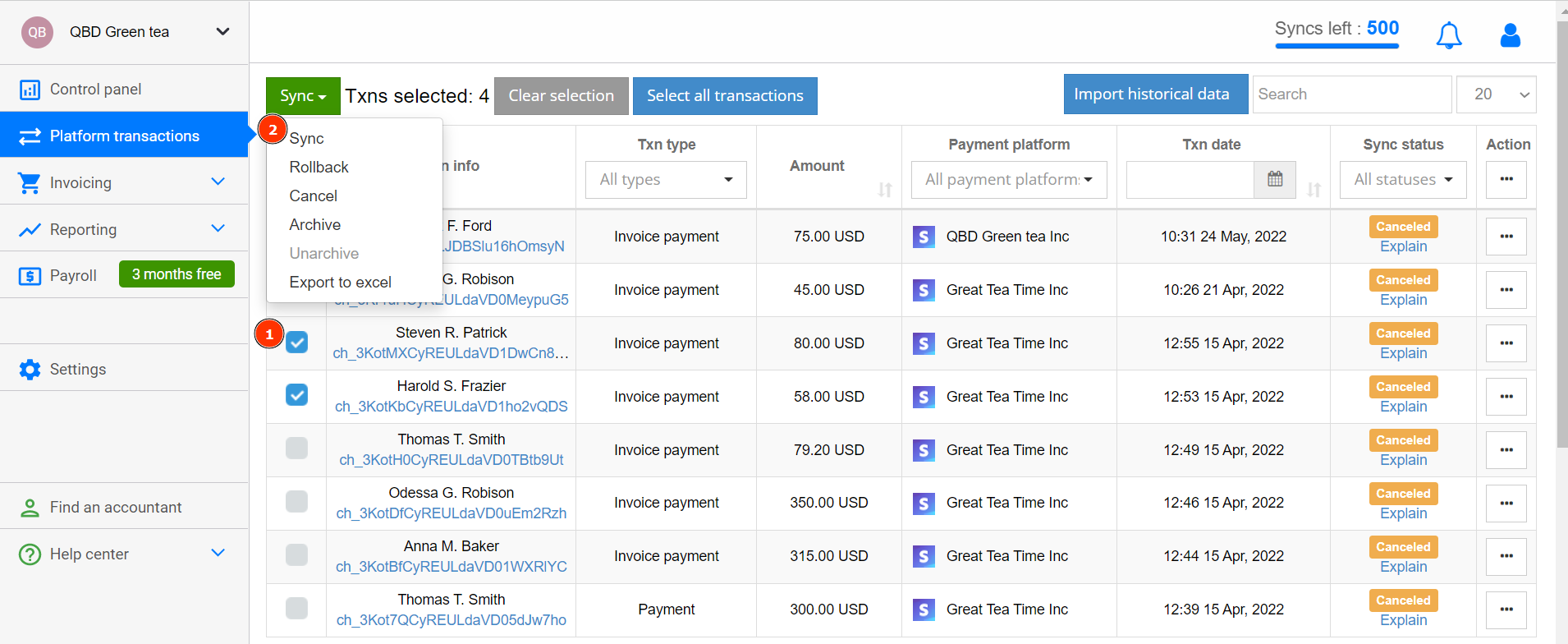1568x644 pixels.
Task: Click the Clear selection button
Action: click(562, 96)
